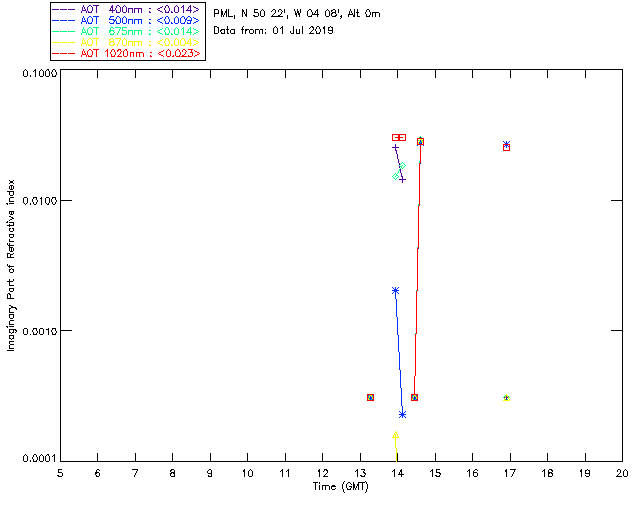Click the yellow triangle marker at 17 GMT
Image resolution: width=640 pixels, height=512 pixels.
pos(507,398)
